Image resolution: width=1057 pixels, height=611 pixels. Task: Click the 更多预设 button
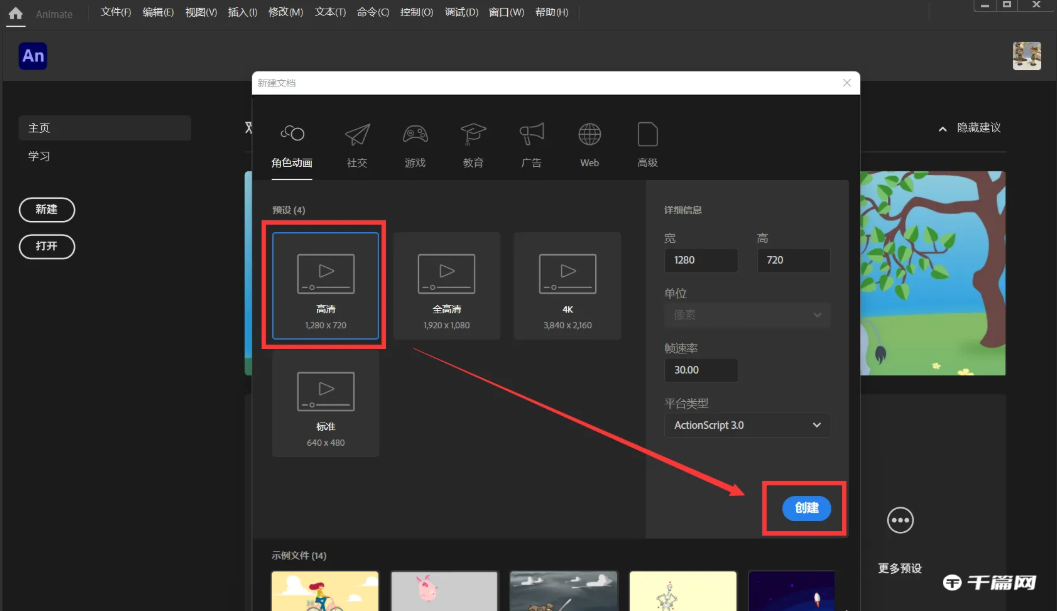tap(899, 520)
